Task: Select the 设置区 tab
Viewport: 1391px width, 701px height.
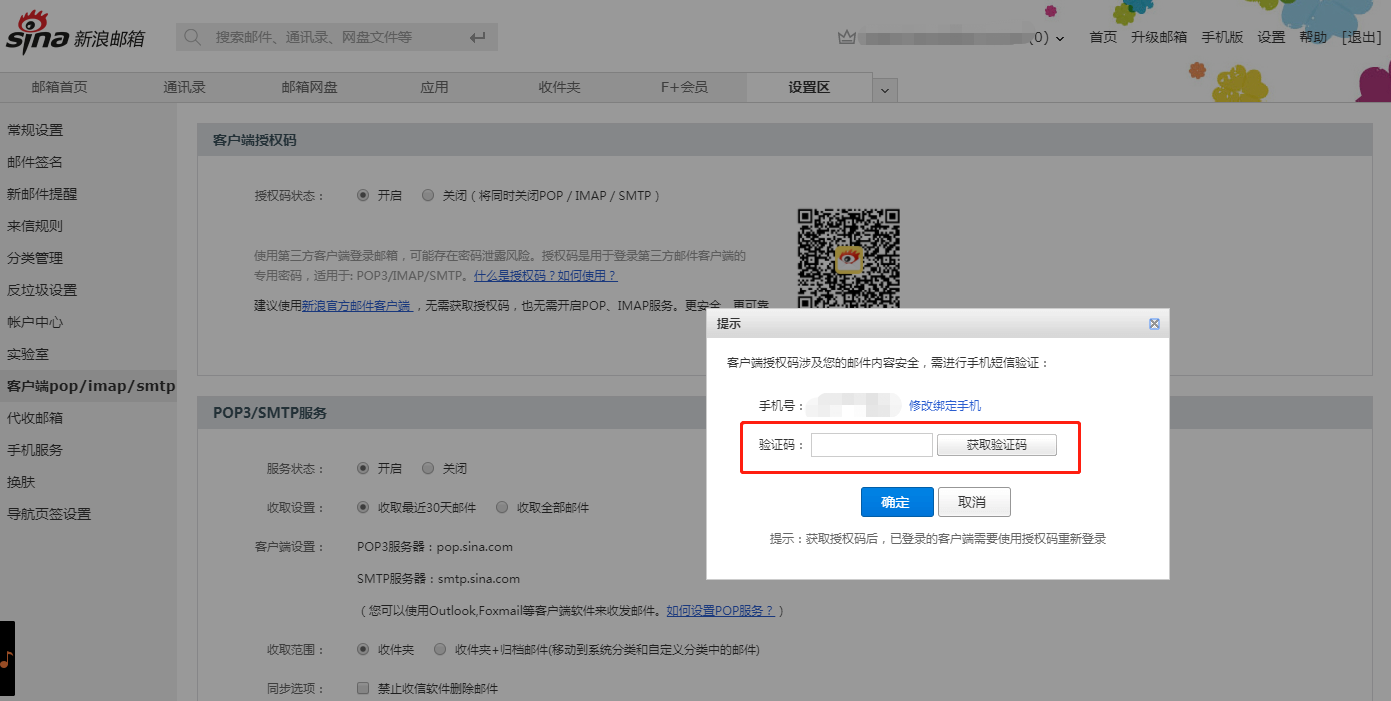Action: (x=809, y=87)
